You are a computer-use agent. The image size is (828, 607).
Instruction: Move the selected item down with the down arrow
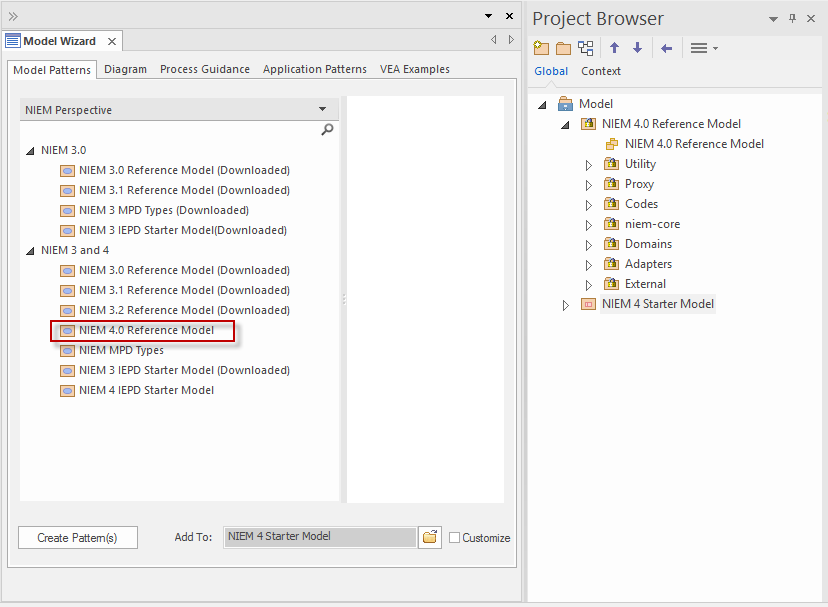pos(637,48)
